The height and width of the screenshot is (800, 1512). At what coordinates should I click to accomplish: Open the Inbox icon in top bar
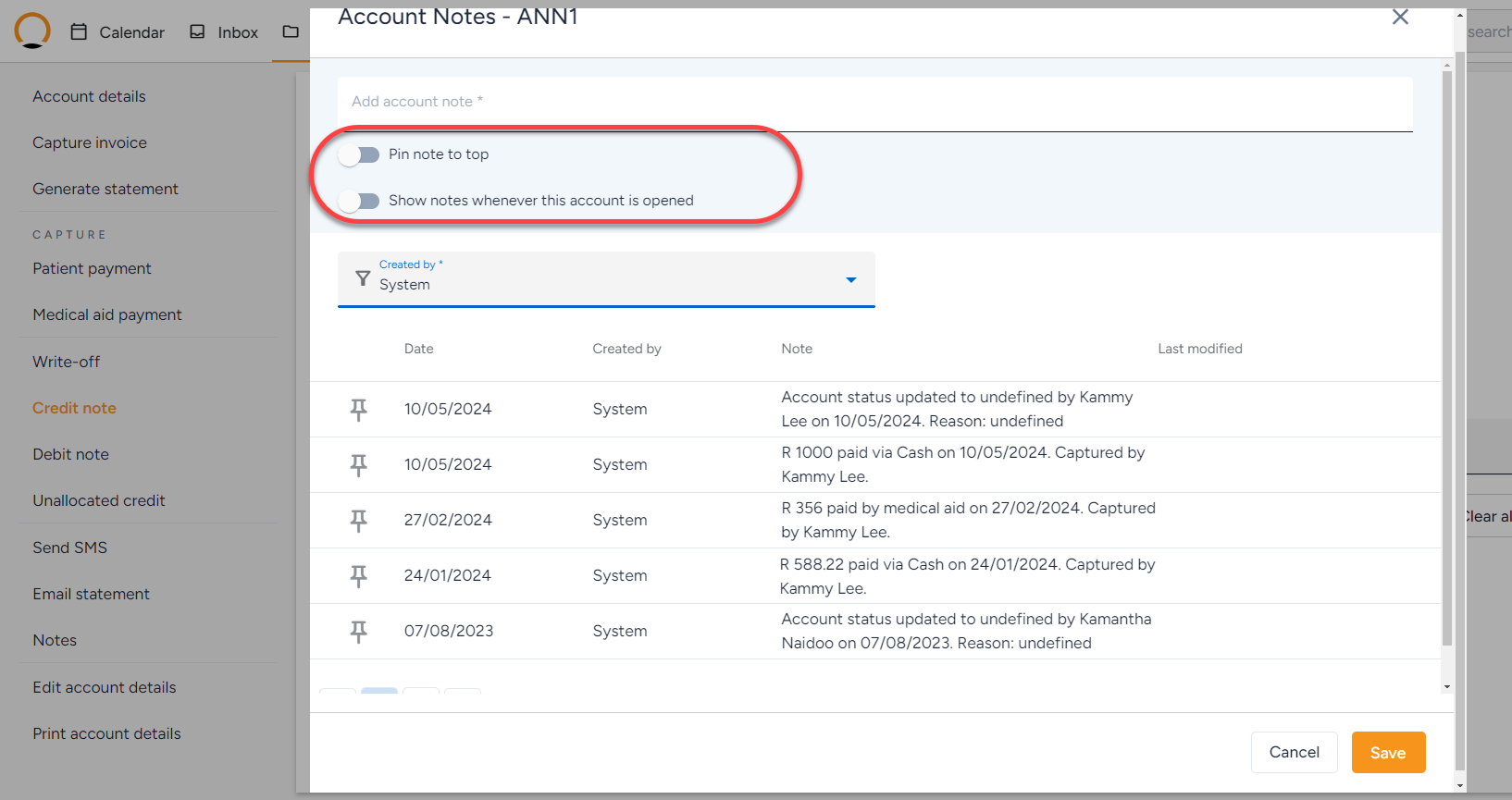tap(197, 32)
